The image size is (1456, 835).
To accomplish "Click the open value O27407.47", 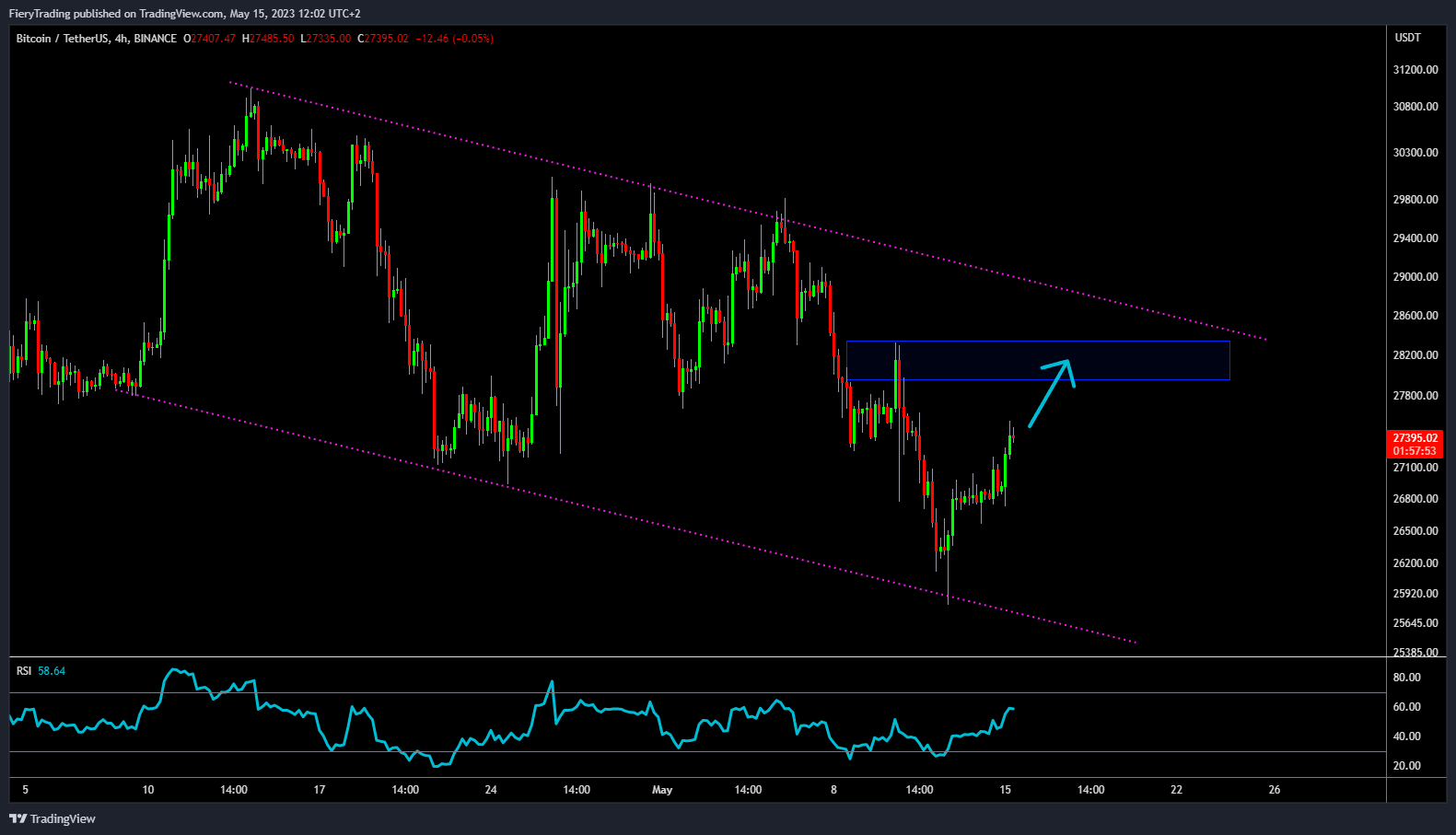I will tap(209, 39).
